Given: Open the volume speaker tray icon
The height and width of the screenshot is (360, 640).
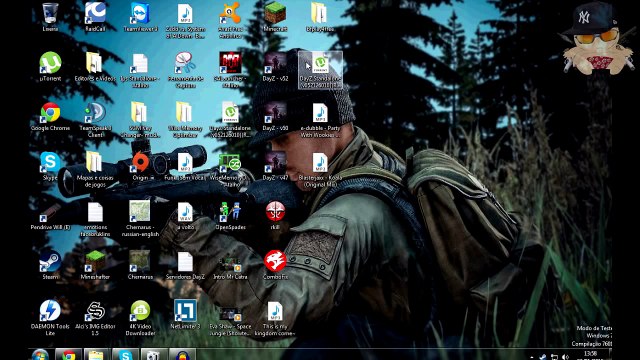Looking at the screenshot, I should pyautogui.click(x=566, y=357).
